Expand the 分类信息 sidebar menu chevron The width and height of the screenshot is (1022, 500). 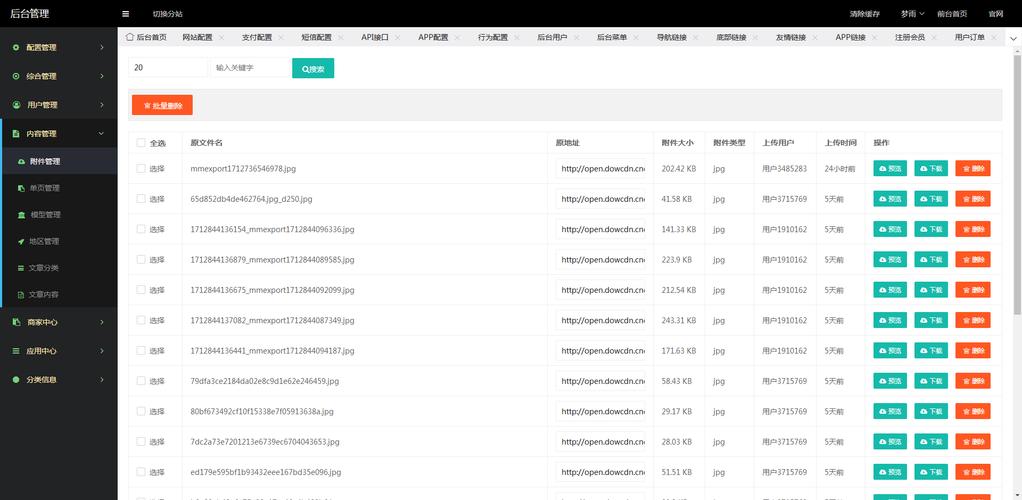click(x=102, y=379)
